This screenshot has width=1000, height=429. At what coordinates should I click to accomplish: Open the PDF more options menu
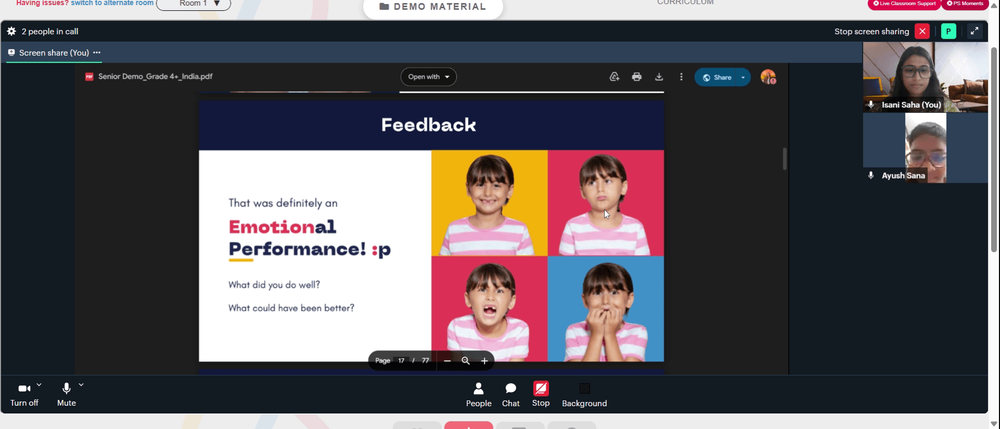(x=681, y=77)
